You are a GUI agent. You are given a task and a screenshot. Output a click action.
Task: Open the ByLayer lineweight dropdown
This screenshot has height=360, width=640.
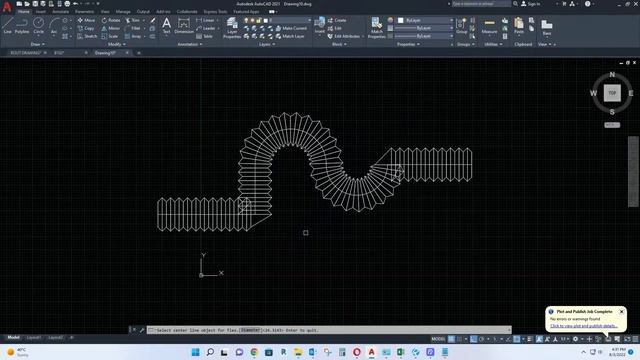click(424, 28)
